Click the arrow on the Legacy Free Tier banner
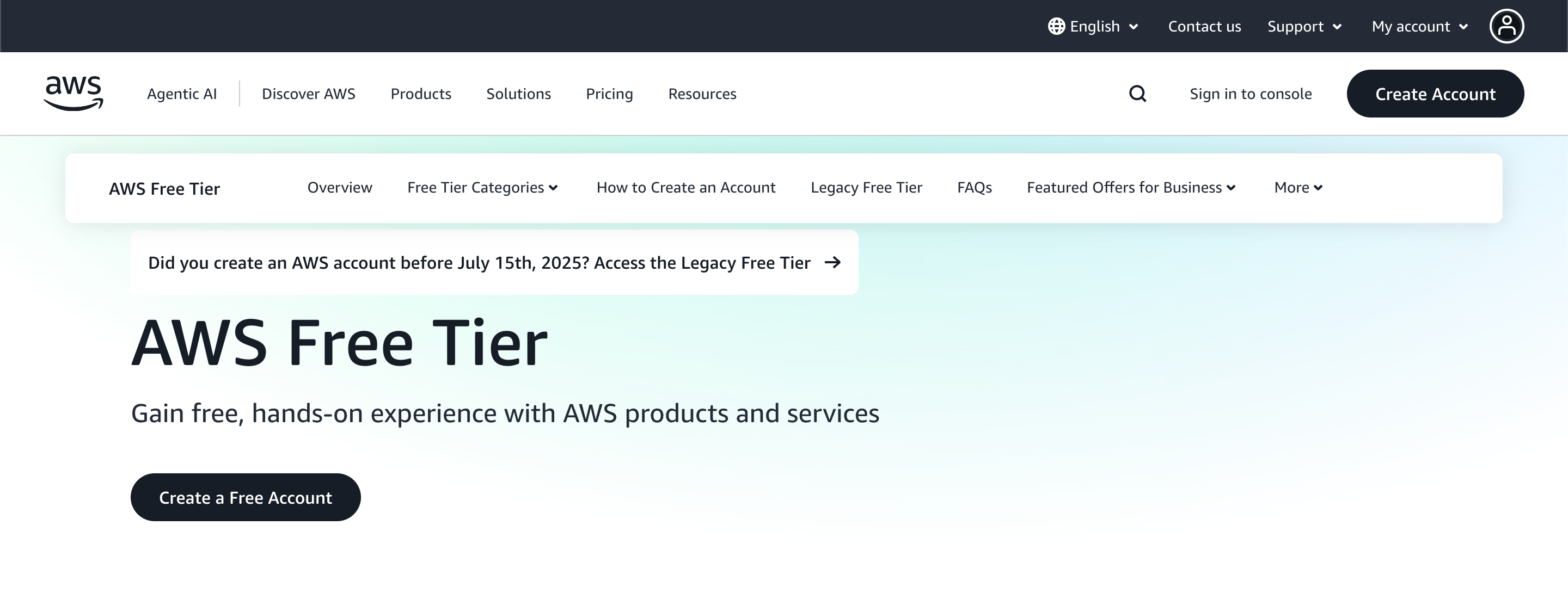The image size is (1568, 593). point(834,263)
